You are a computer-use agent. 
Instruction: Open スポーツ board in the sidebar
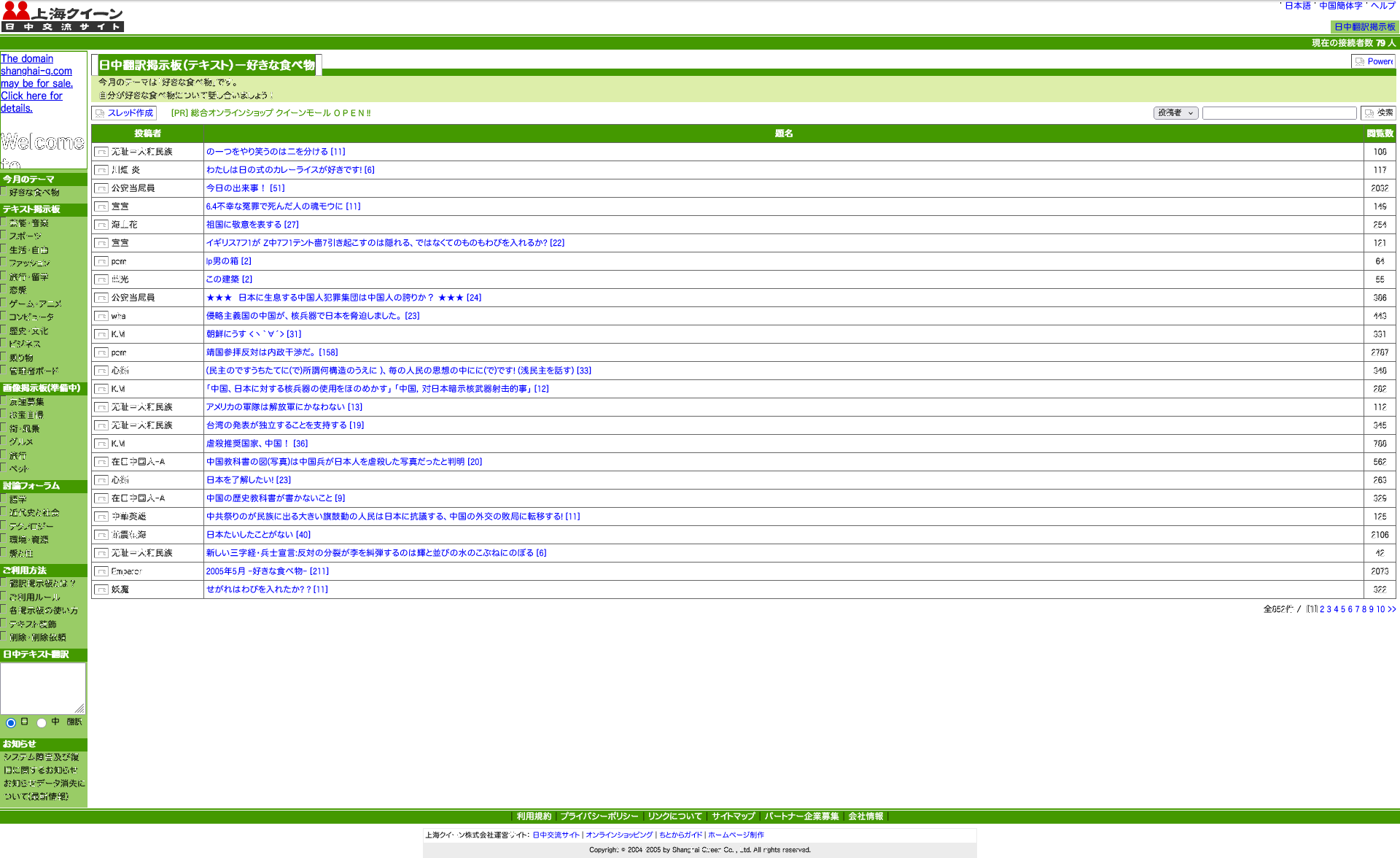(26, 236)
